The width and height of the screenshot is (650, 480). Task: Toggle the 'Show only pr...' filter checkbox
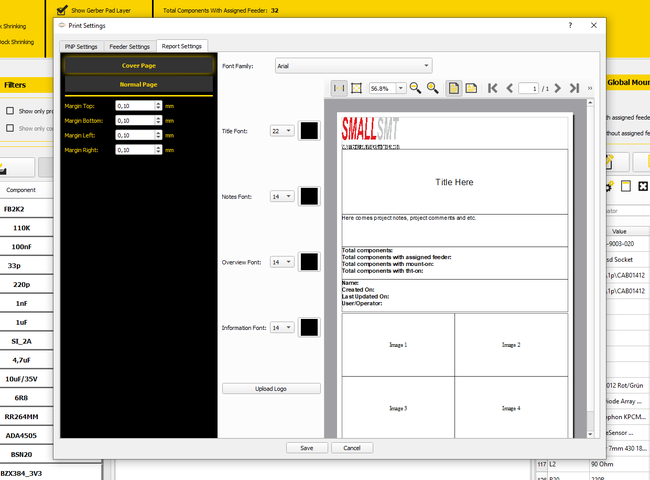[10, 111]
